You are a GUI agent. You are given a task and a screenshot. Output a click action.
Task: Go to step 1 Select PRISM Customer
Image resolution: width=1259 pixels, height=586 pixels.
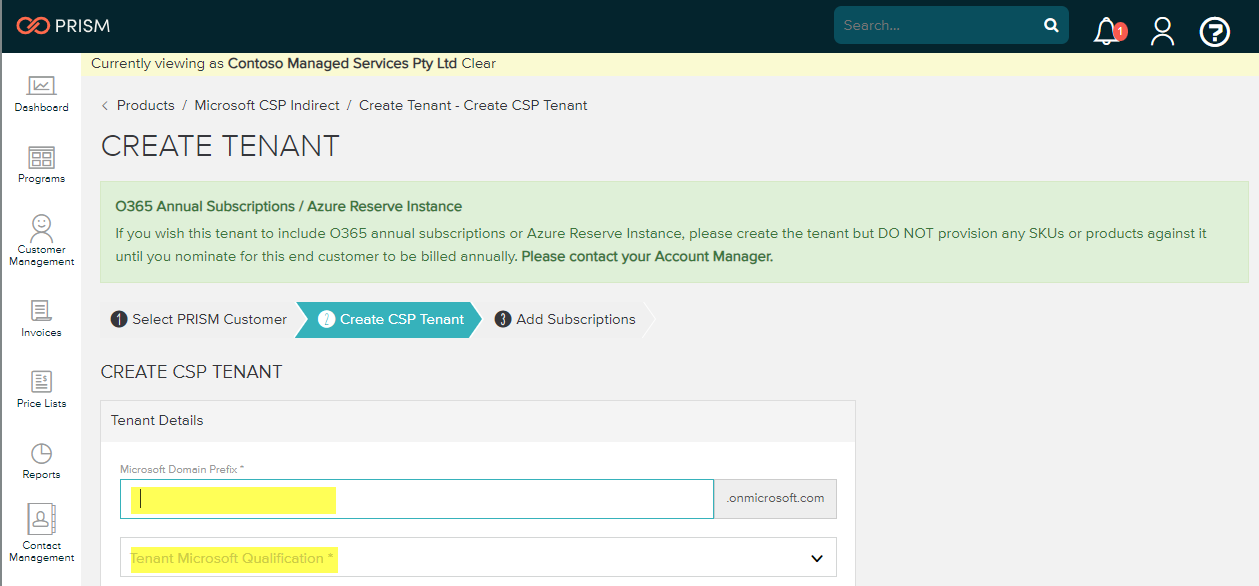tap(199, 320)
